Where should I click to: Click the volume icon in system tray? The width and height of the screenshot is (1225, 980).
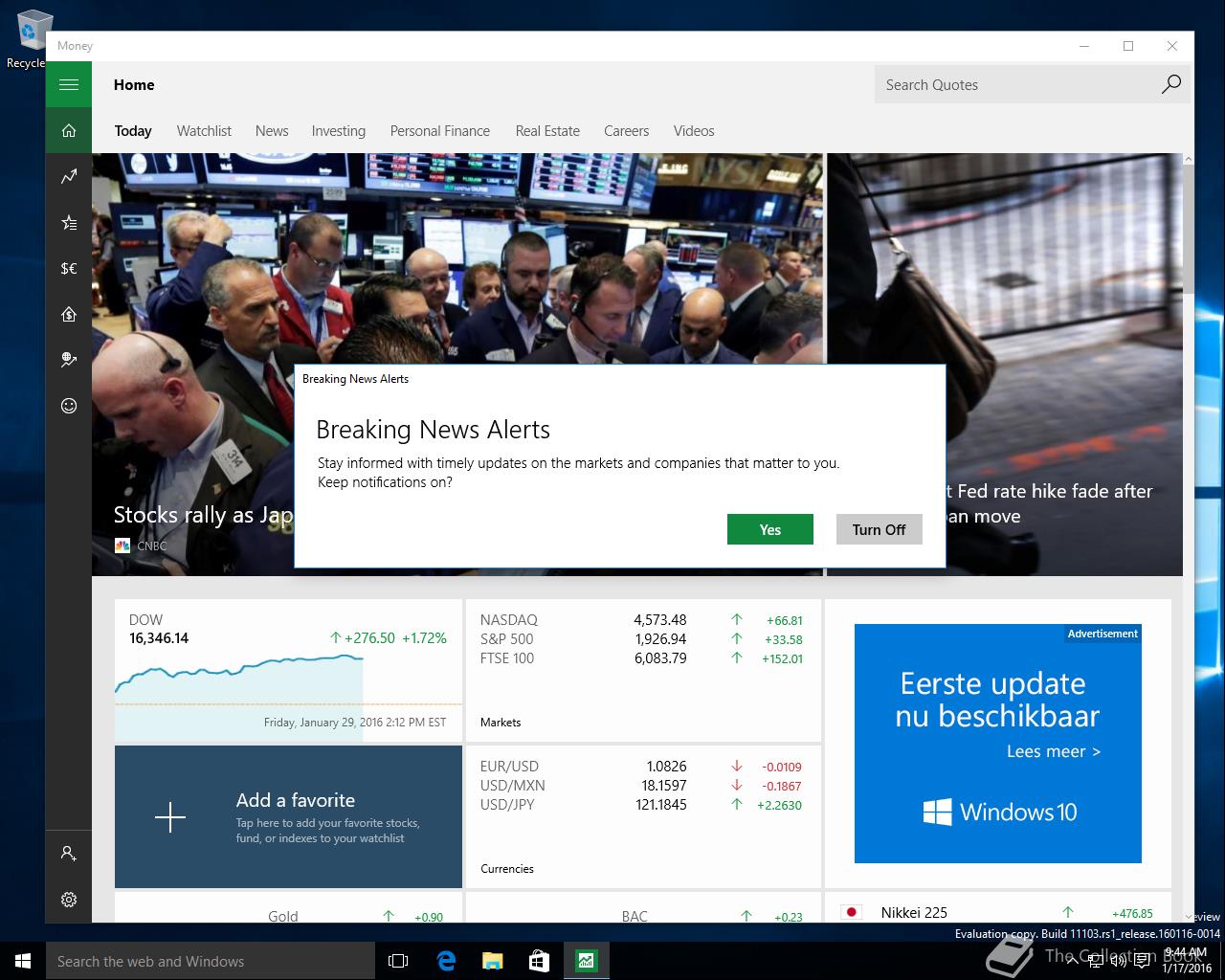(1118, 961)
